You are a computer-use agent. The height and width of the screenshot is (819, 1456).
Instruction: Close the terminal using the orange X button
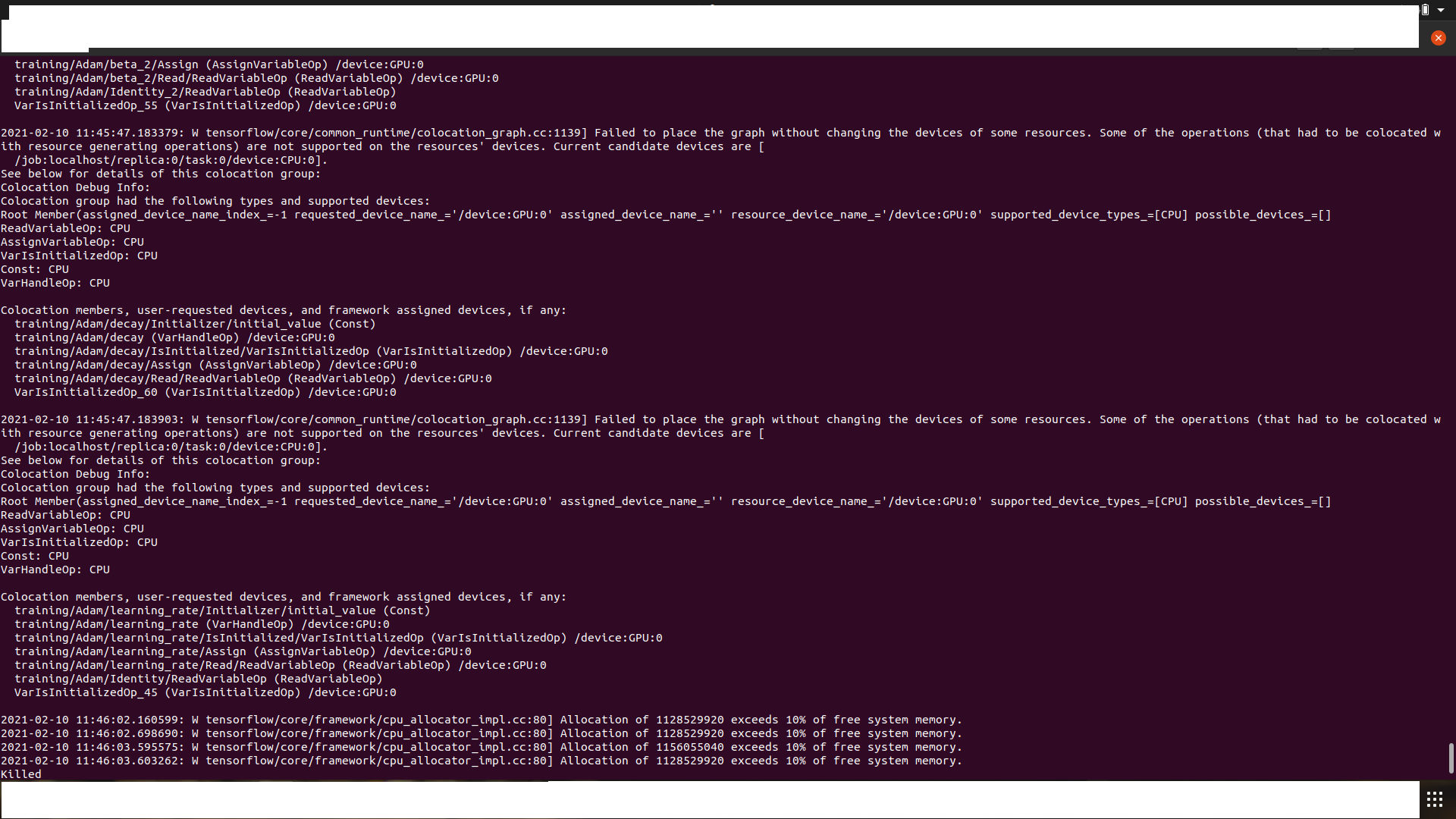[1438, 37]
